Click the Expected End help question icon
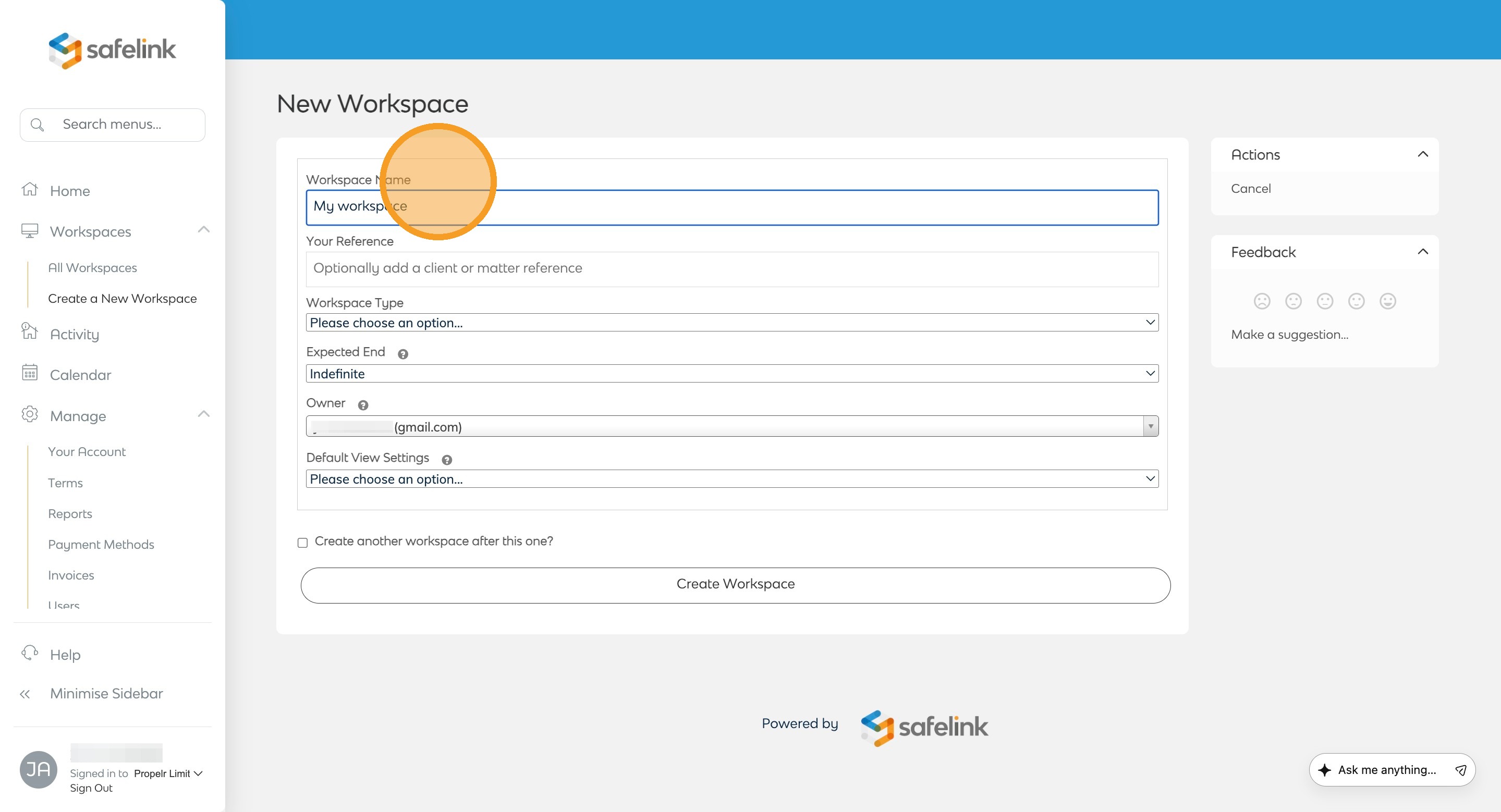Viewport: 1501px width, 812px height. click(402, 354)
